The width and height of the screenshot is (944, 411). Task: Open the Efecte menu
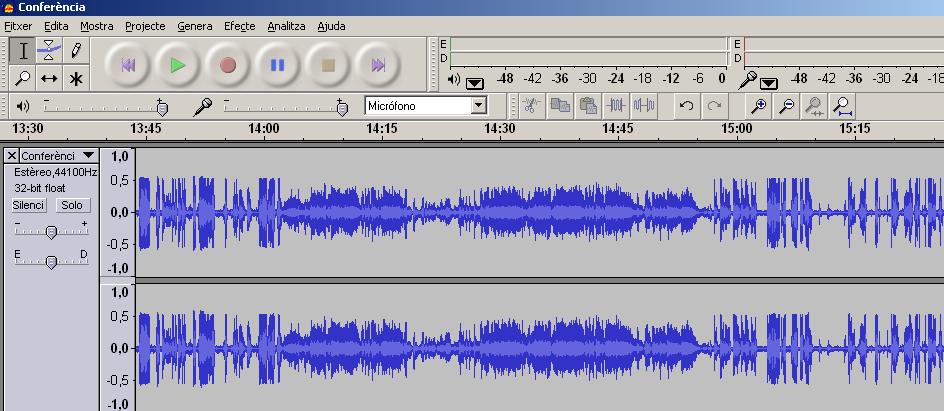click(239, 26)
